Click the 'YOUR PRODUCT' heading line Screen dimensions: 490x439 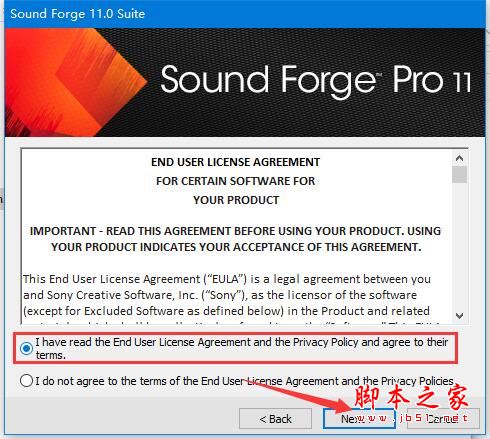coord(236,200)
